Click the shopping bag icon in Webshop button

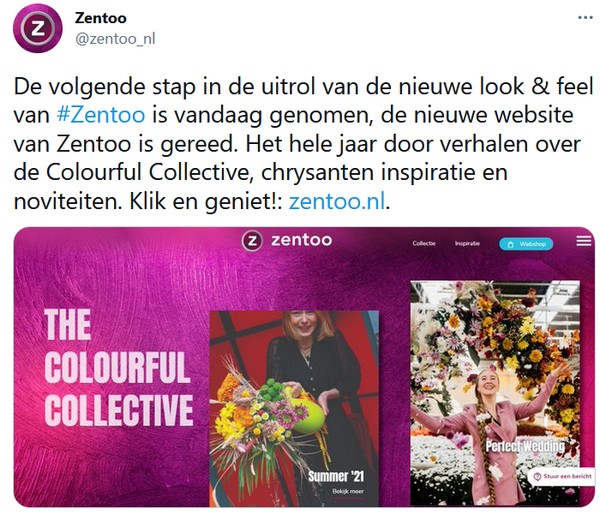coord(510,244)
